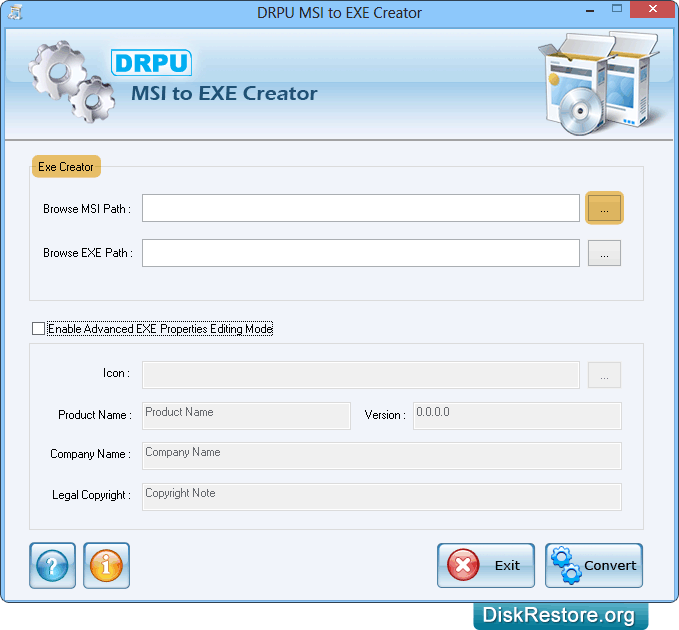Browse for EXE output path ellipsis button
The width and height of the screenshot is (679, 630).
(604, 253)
